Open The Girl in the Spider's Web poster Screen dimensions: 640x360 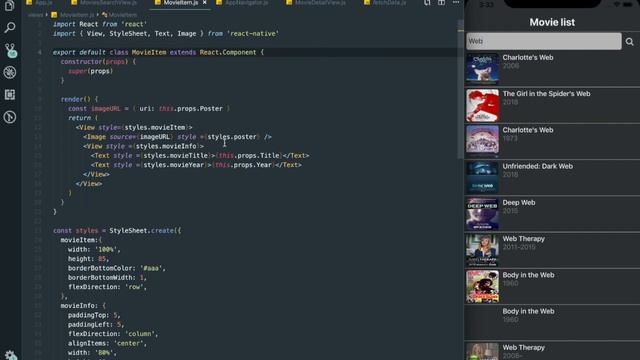click(482, 105)
